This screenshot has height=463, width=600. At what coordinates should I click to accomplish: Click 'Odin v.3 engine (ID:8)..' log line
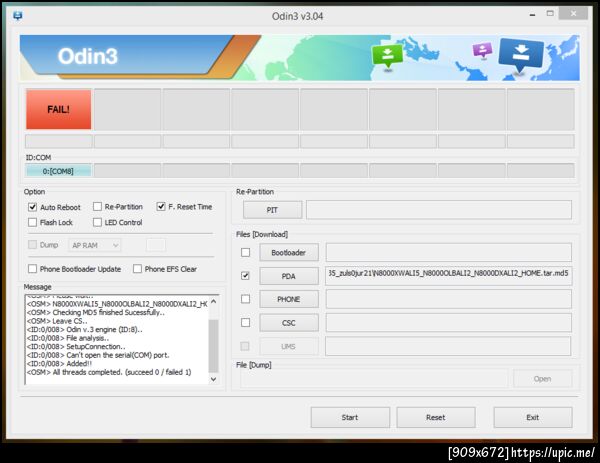[85, 329]
